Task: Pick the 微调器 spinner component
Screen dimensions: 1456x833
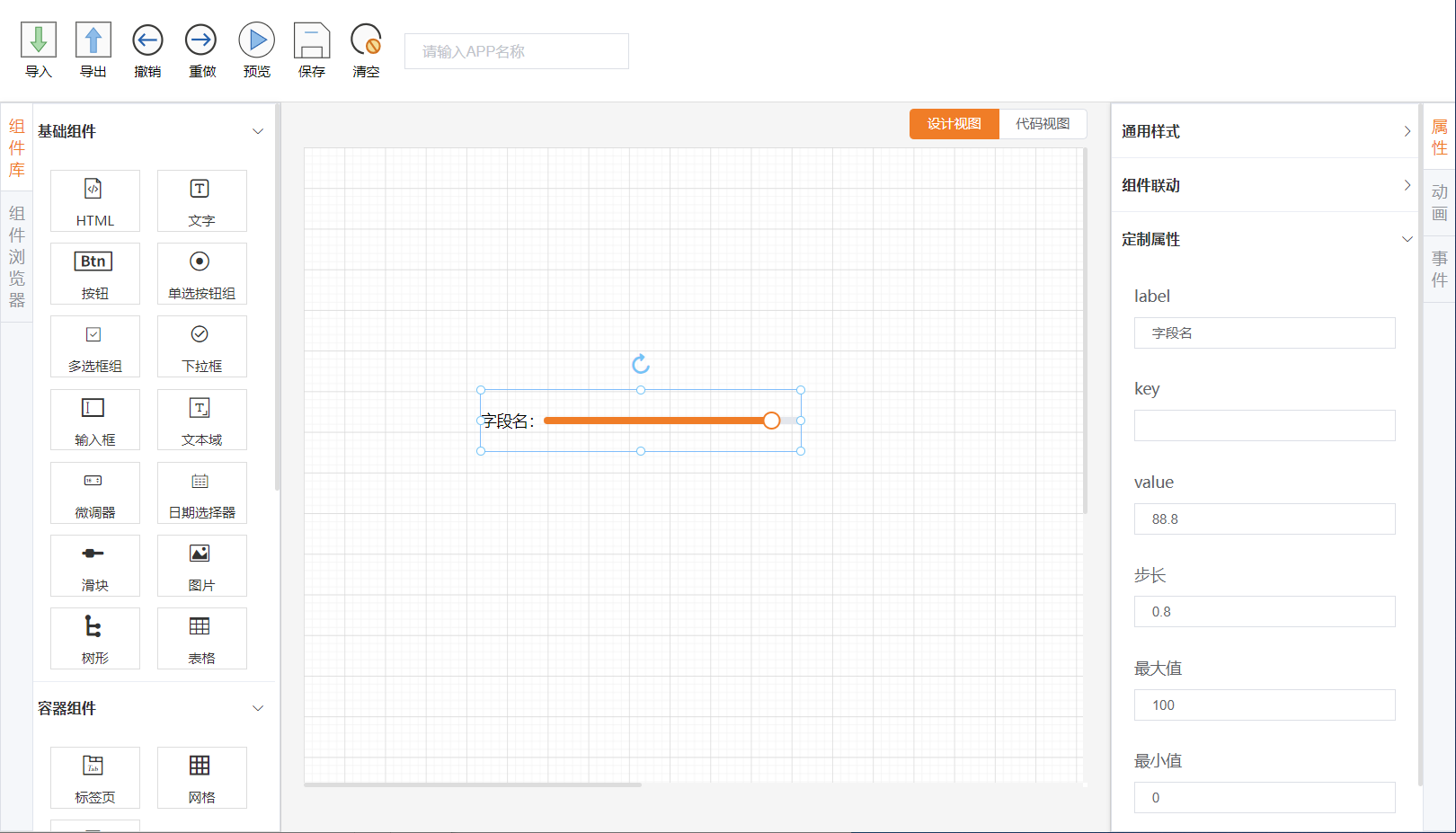Action: pos(95,492)
